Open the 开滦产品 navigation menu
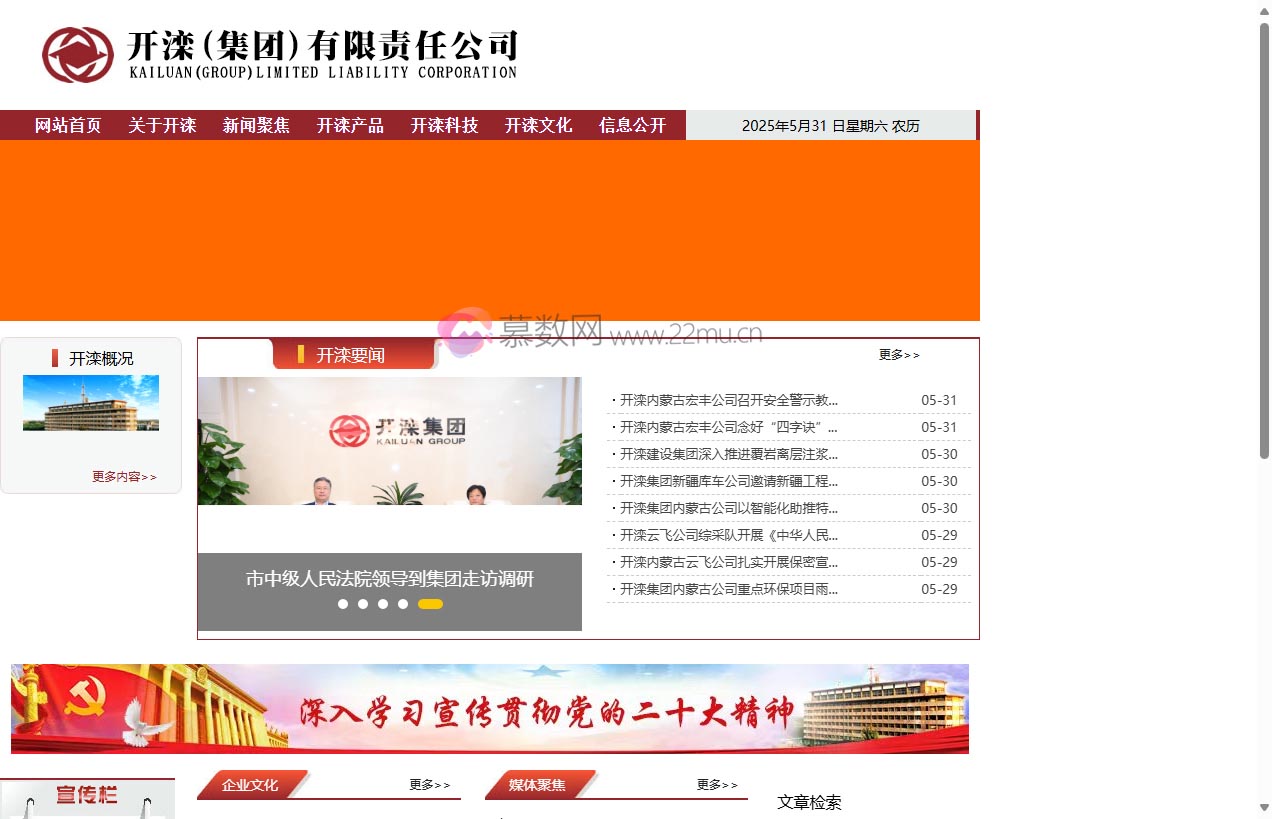Image resolution: width=1272 pixels, height=819 pixels. coord(349,125)
